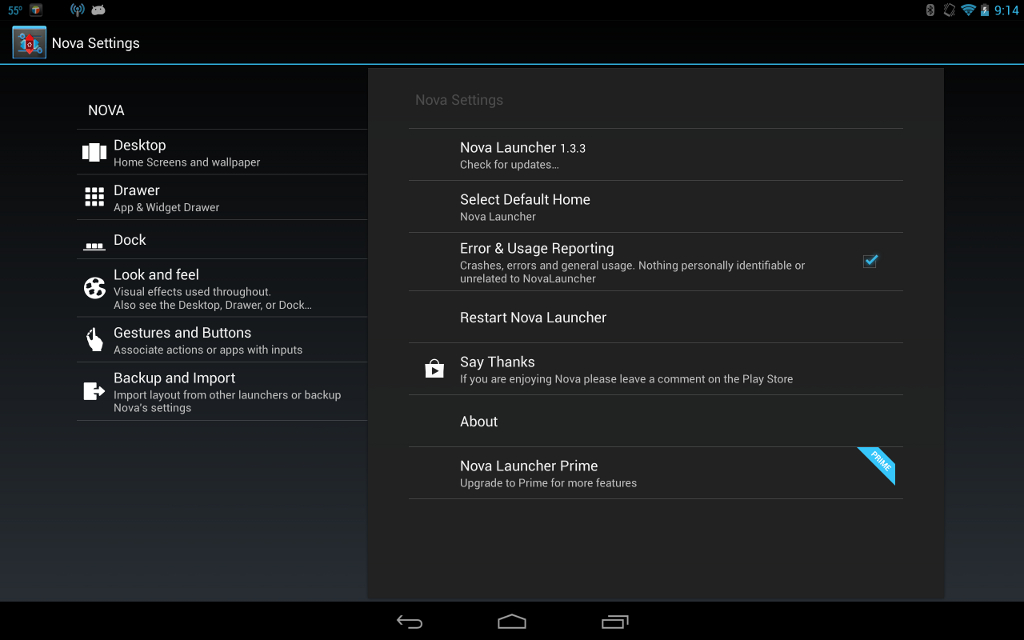Open the Desktop settings section
This screenshot has width=1024, height=640.
[x=222, y=152]
